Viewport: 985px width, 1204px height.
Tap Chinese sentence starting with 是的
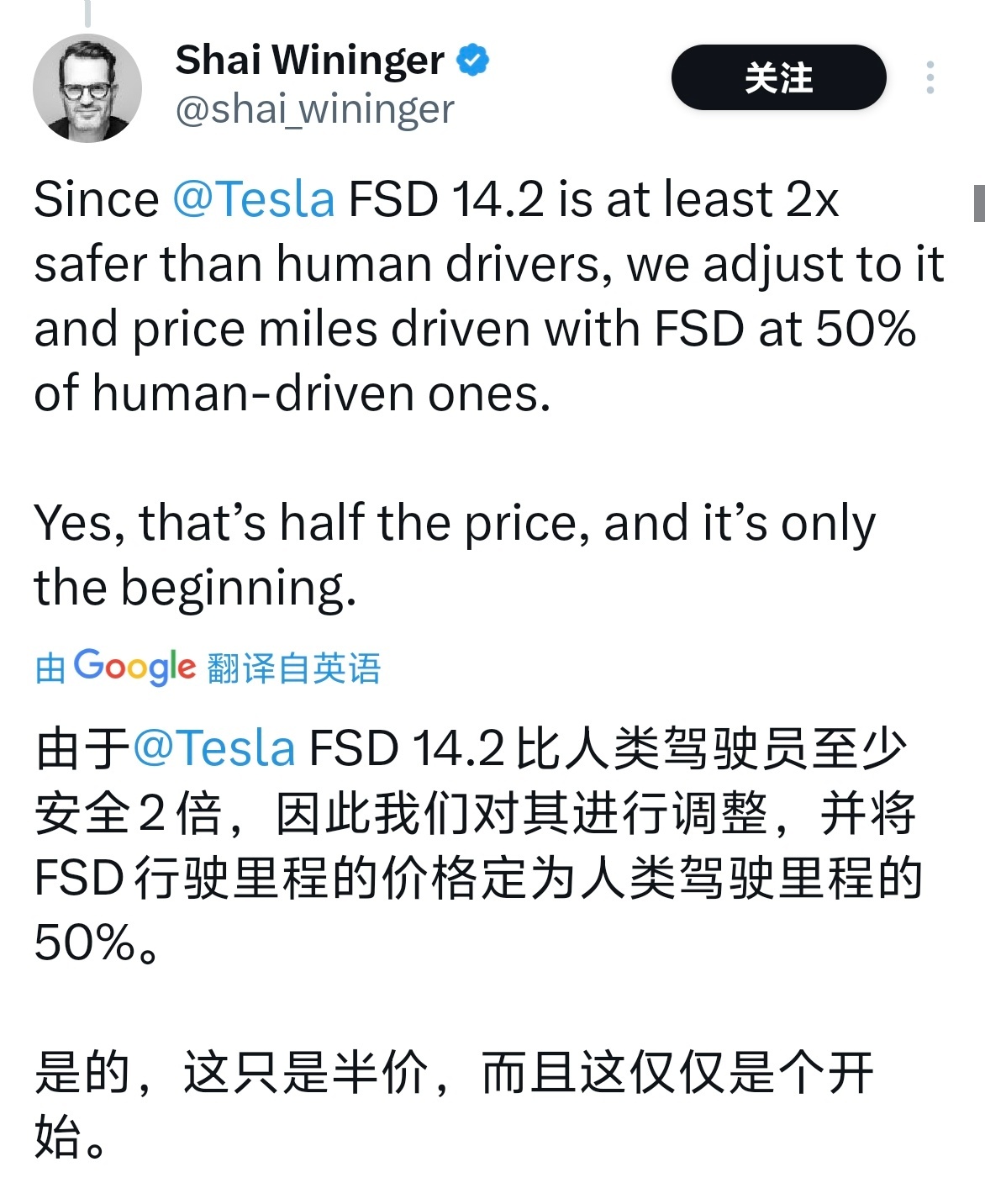click(454, 1104)
